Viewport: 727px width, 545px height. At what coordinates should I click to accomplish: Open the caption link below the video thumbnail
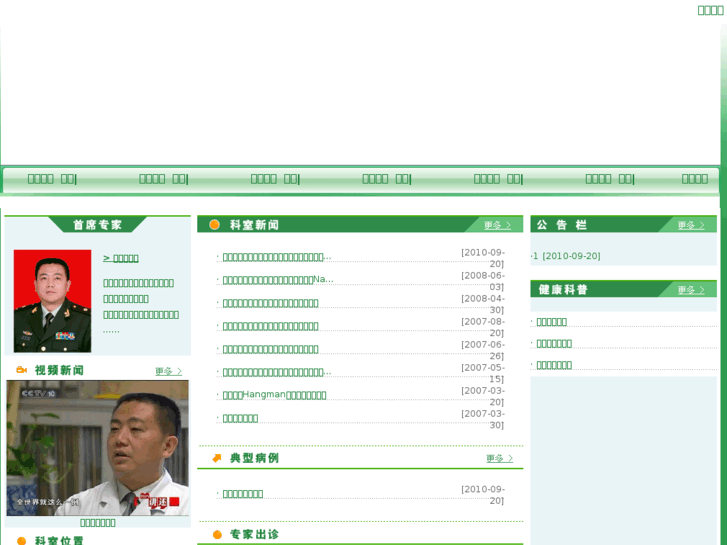[x=97, y=523]
